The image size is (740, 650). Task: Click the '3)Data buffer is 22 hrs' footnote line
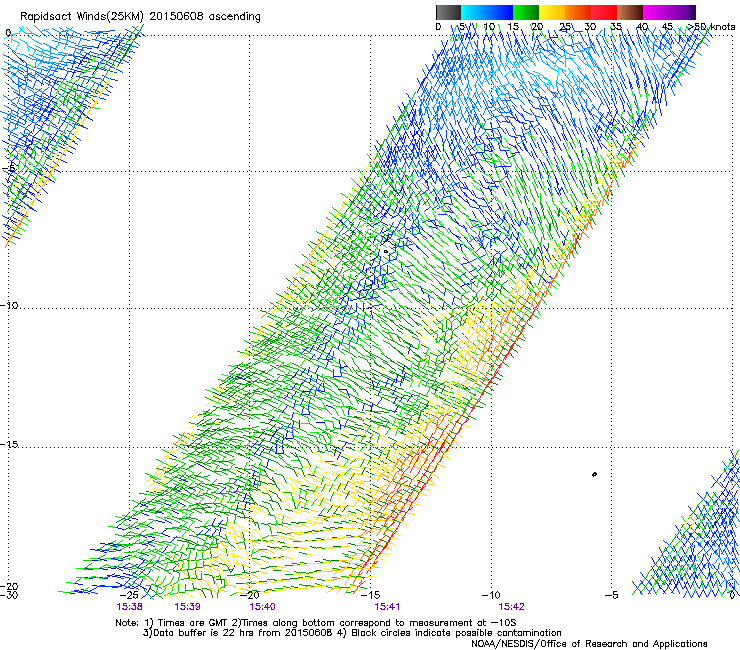point(352,633)
